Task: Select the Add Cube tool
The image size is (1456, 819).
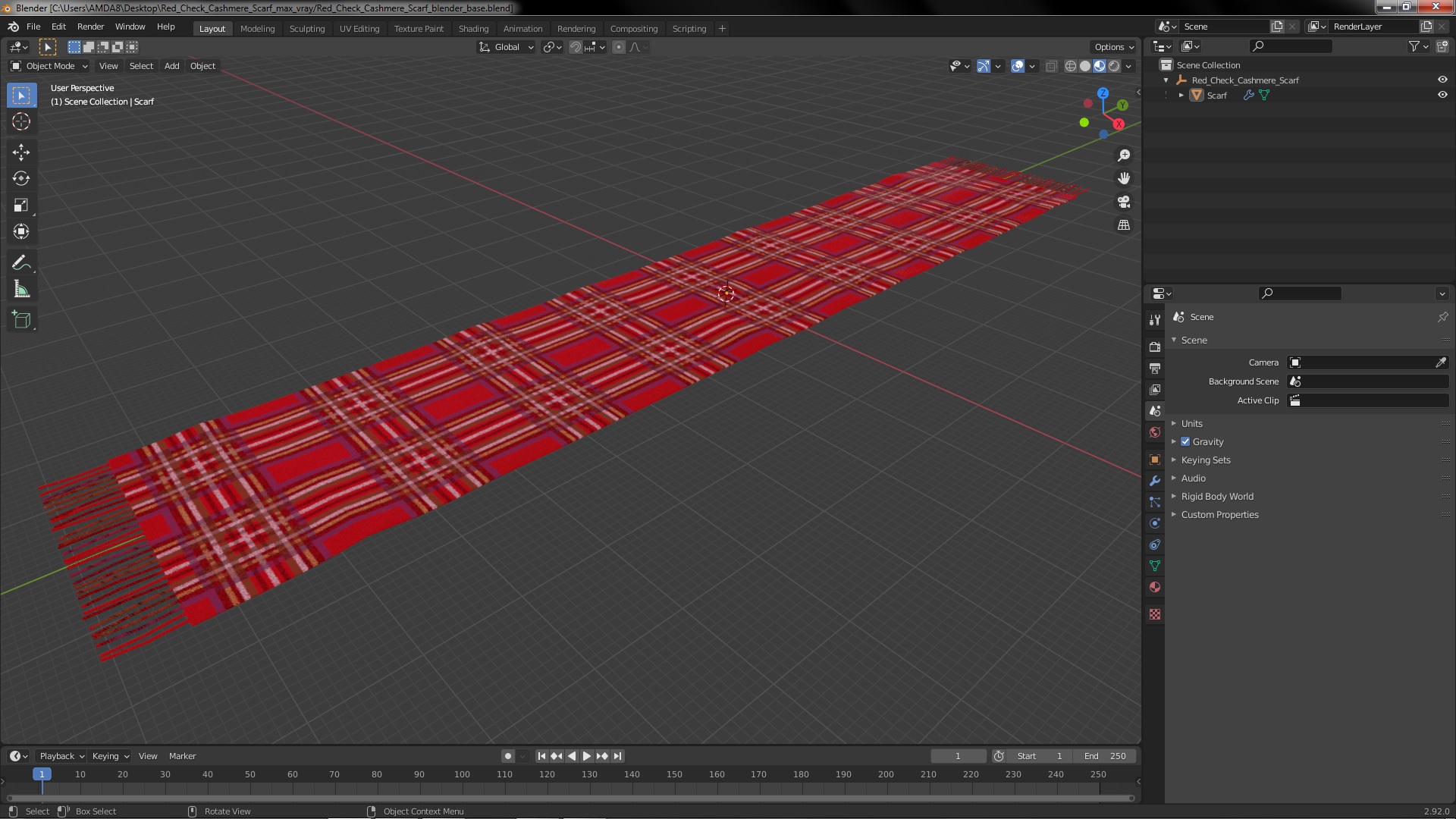Action: tap(21, 320)
